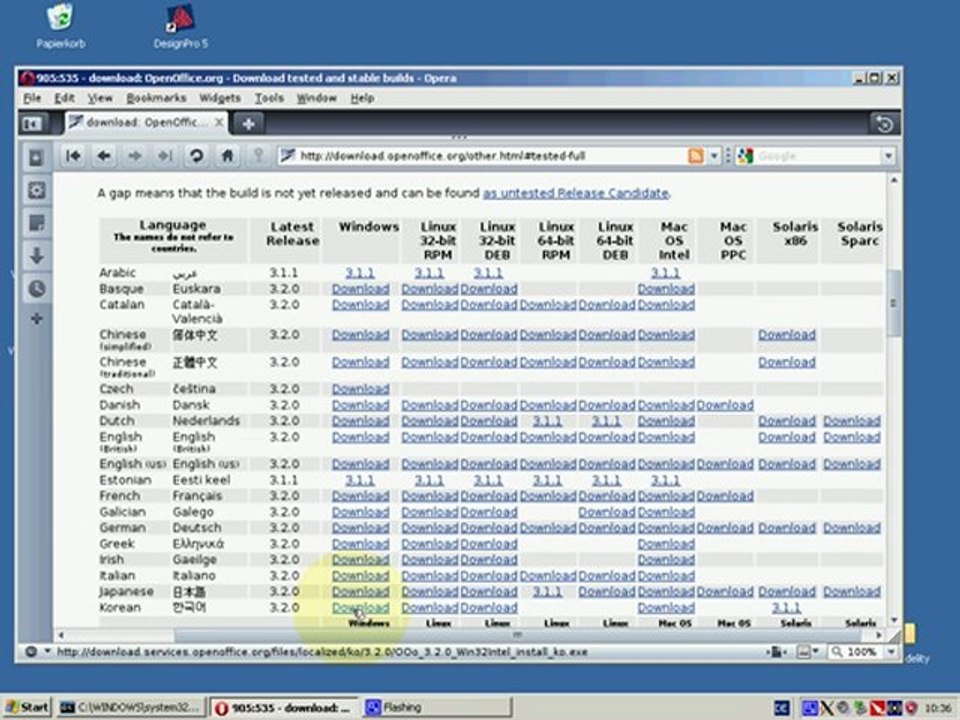Expand the search field dropdown arrow
This screenshot has height=720, width=960.
point(888,156)
